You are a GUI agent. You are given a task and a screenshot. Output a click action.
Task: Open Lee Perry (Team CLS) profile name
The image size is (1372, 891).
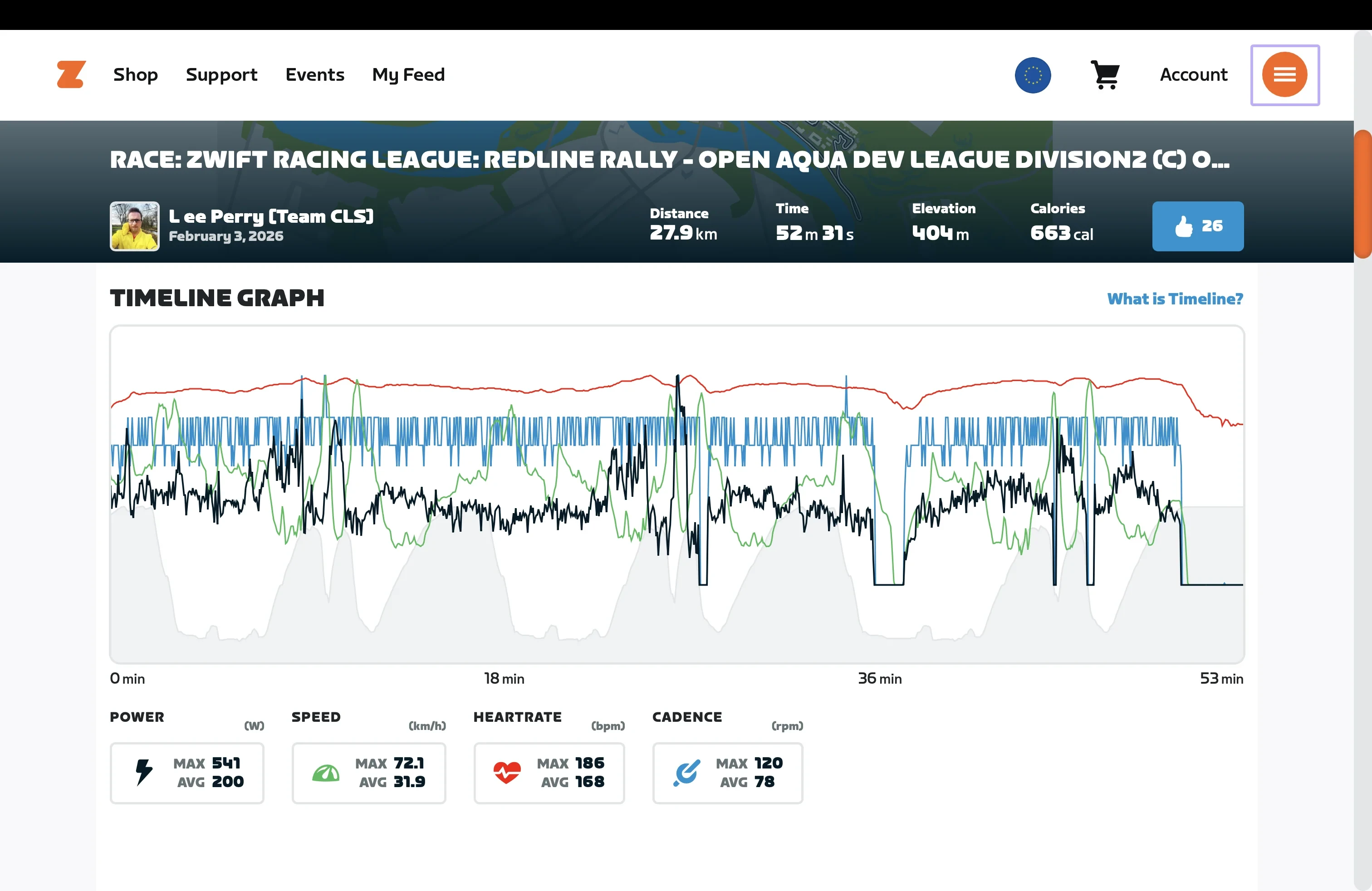click(271, 216)
